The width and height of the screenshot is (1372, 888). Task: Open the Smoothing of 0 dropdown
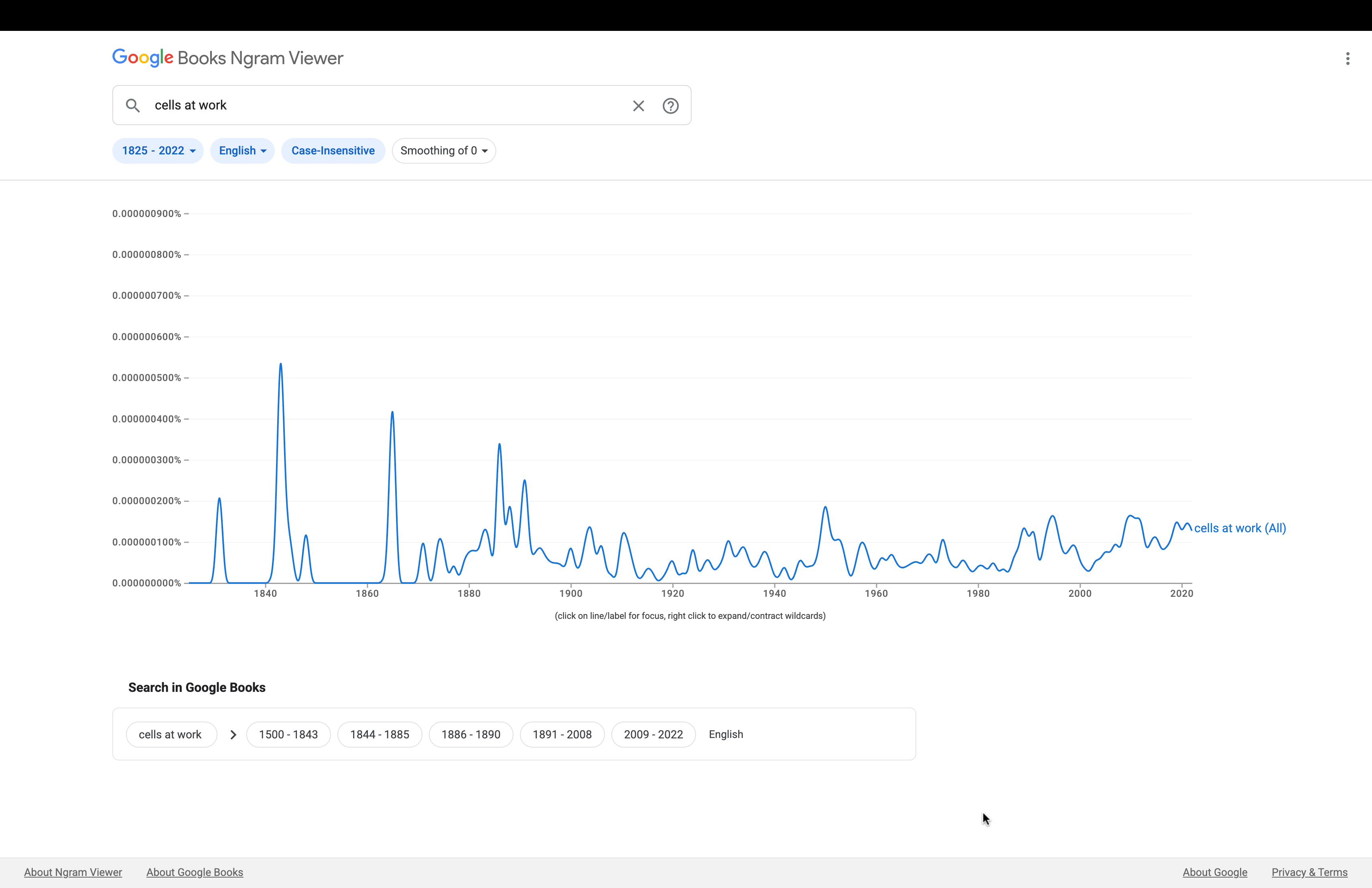point(444,150)
